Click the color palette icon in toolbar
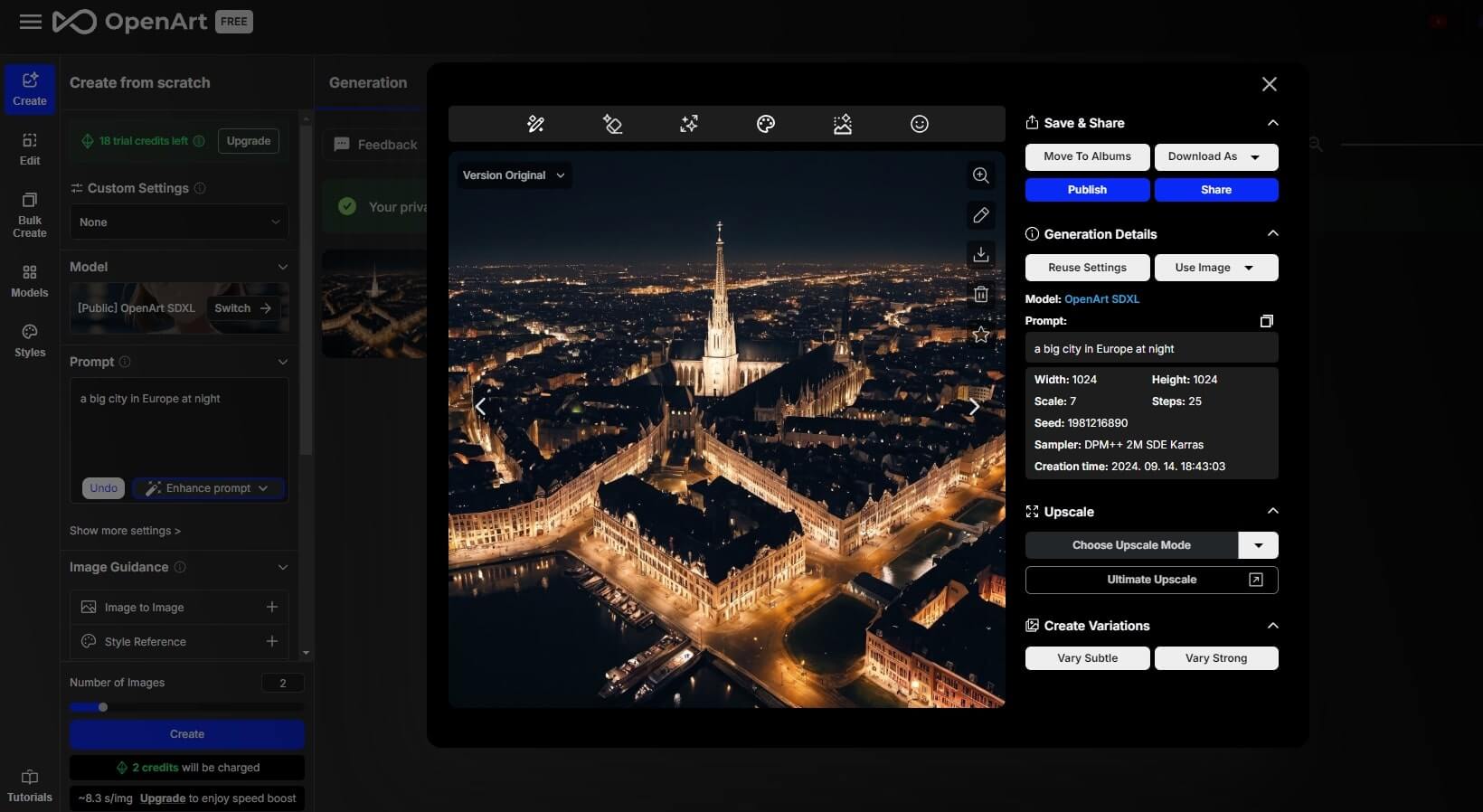1483x812 pixels. pyautogui.click(x=765, y=124)
